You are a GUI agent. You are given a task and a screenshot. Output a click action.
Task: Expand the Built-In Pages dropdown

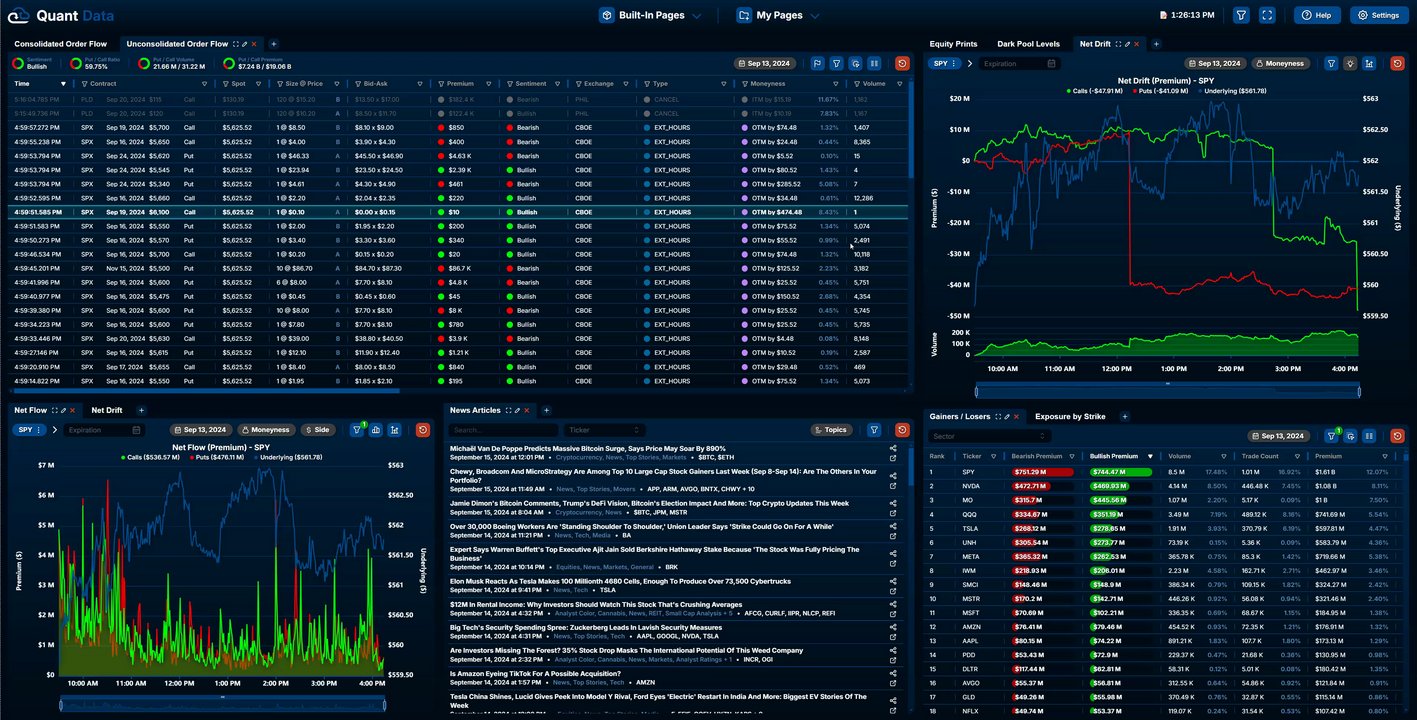(651, 15)
